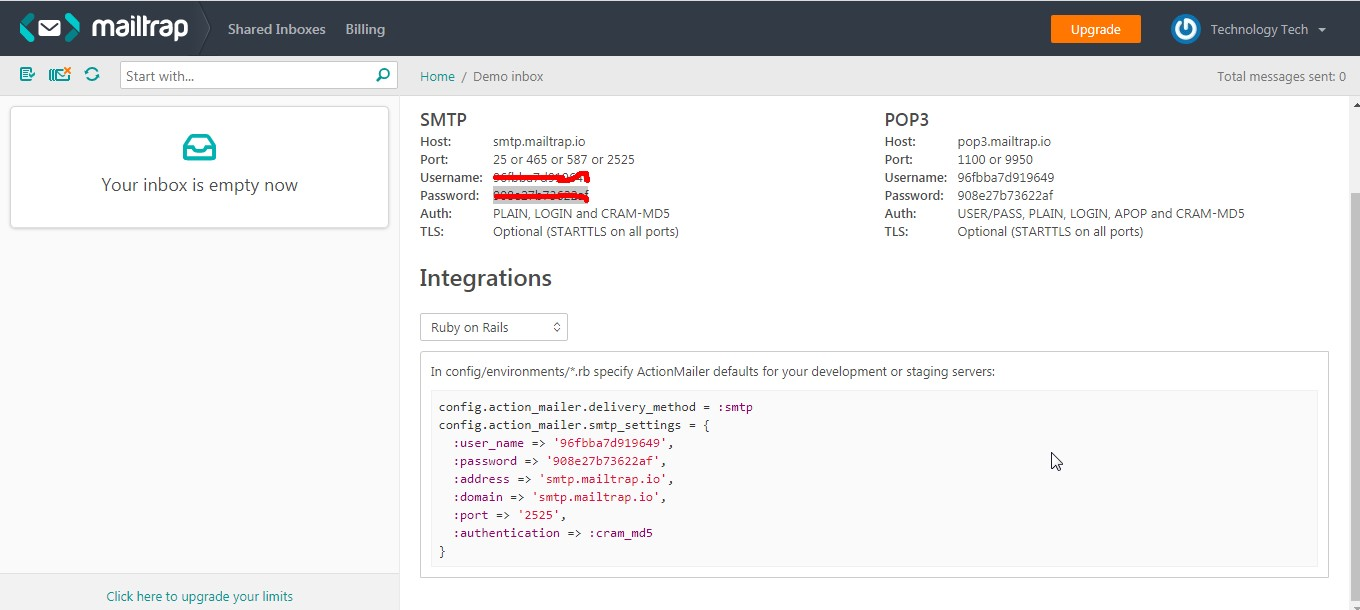Image resolution: width=1360 pixels, height=610 pixels.
Task: Click the delivery_method = :smtp code line
Action: pyautogui.click(x=596, y=407)
